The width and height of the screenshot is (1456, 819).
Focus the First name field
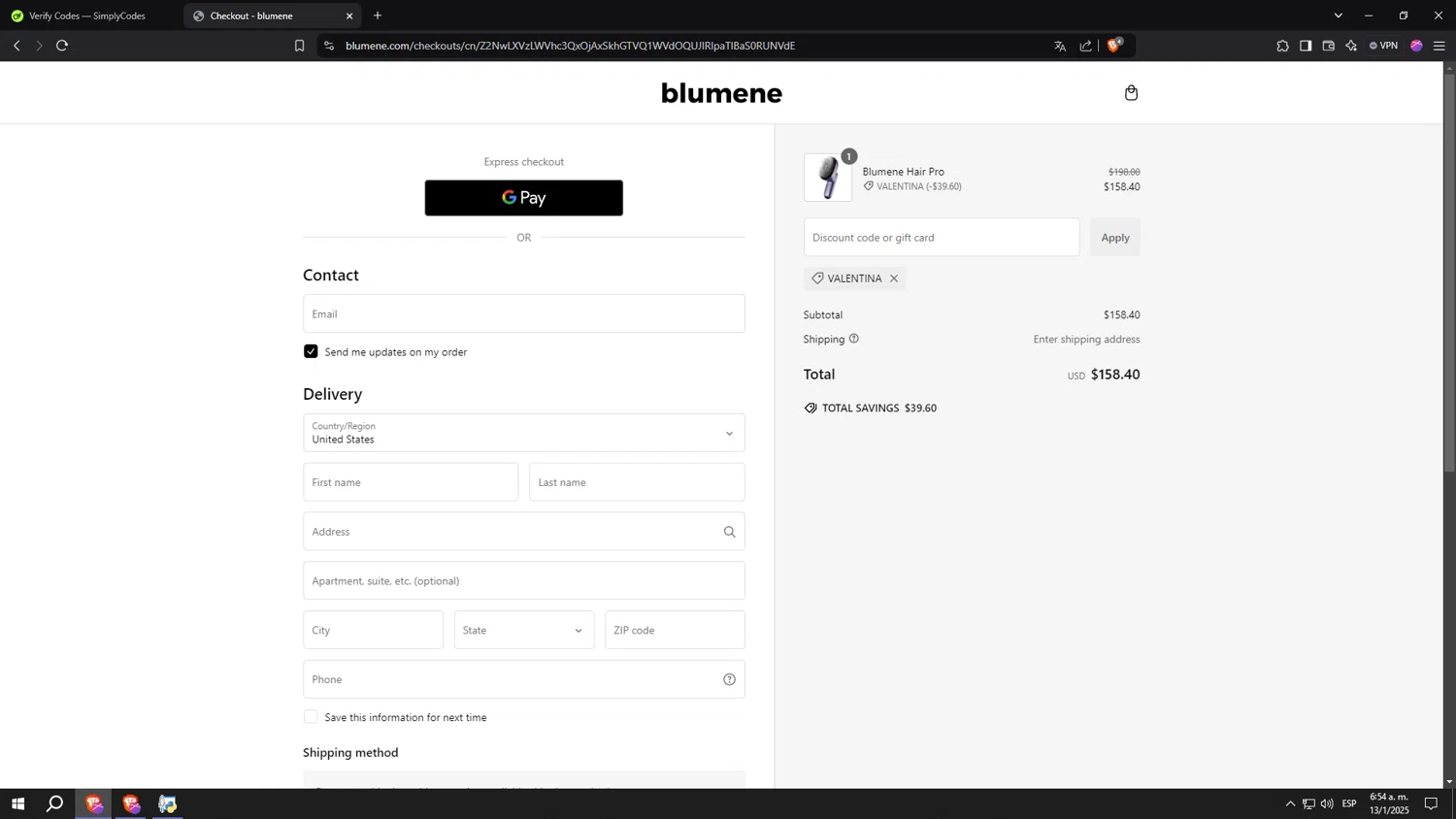[411, 482]
